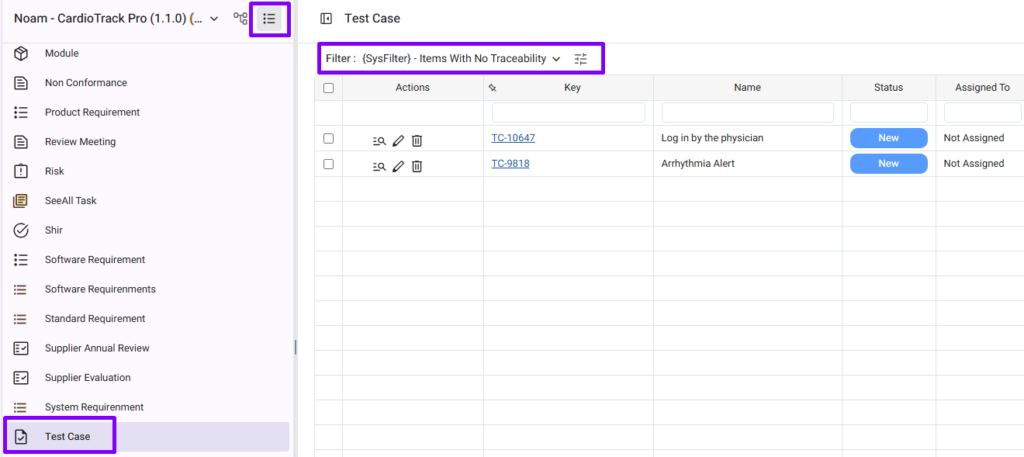Viewport: 1024px width, 457px height.
Task: Delete TC-9818 using its trash icon
Action: pyautogui.click(x=417, y=166)
